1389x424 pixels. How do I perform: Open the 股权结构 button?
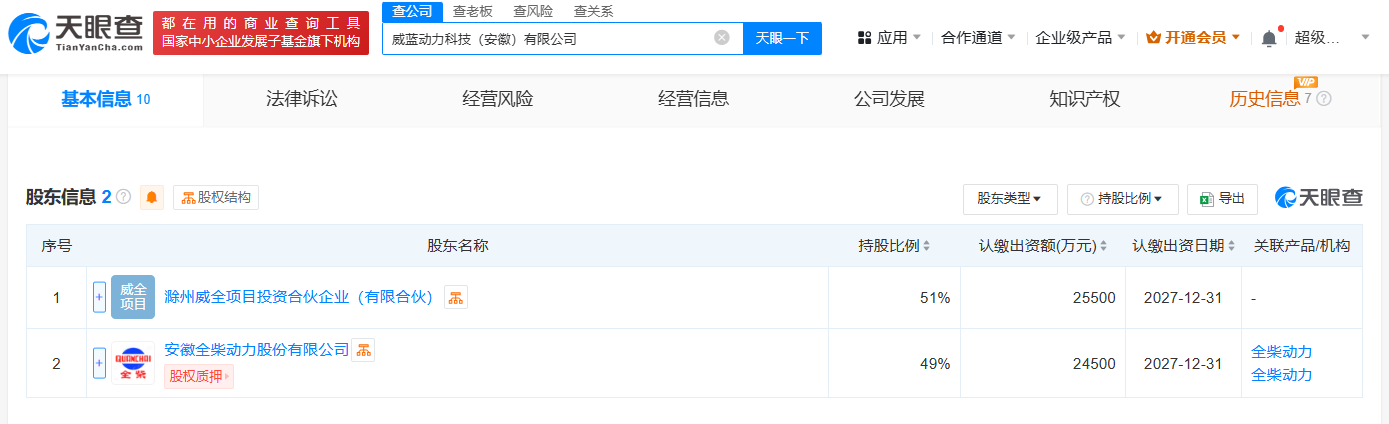[216, 197]
